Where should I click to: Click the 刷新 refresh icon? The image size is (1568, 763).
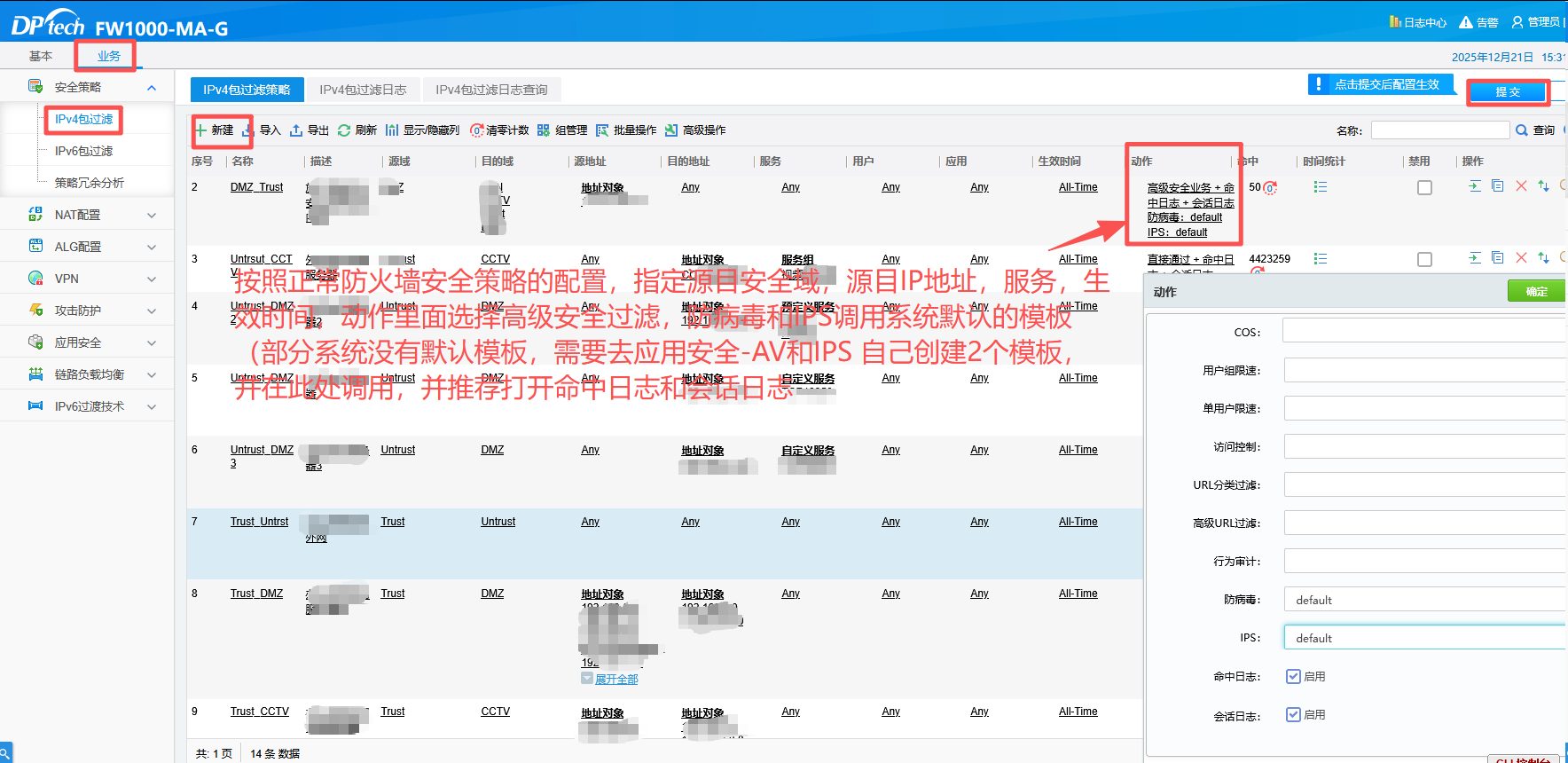pyautogui.click(x=344, y=130)
